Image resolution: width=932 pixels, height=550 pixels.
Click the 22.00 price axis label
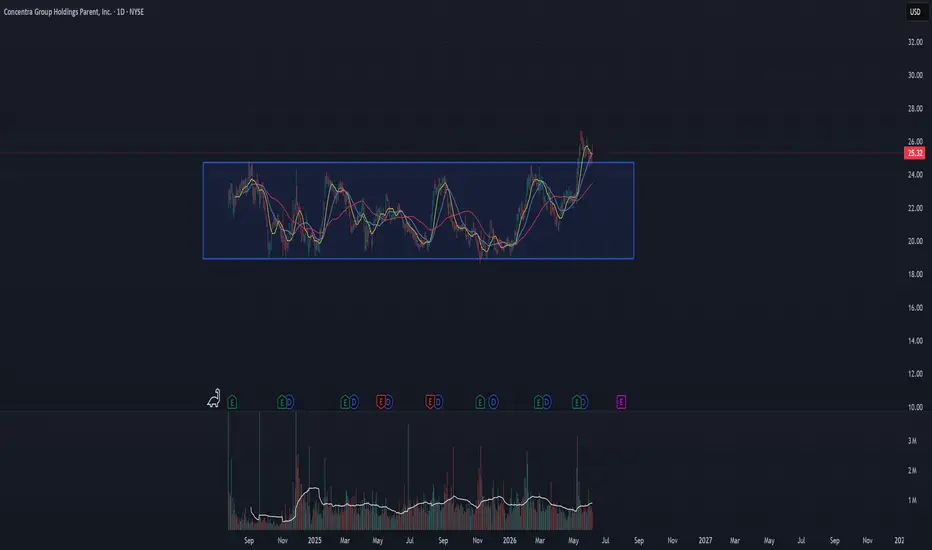click(915, 208)
